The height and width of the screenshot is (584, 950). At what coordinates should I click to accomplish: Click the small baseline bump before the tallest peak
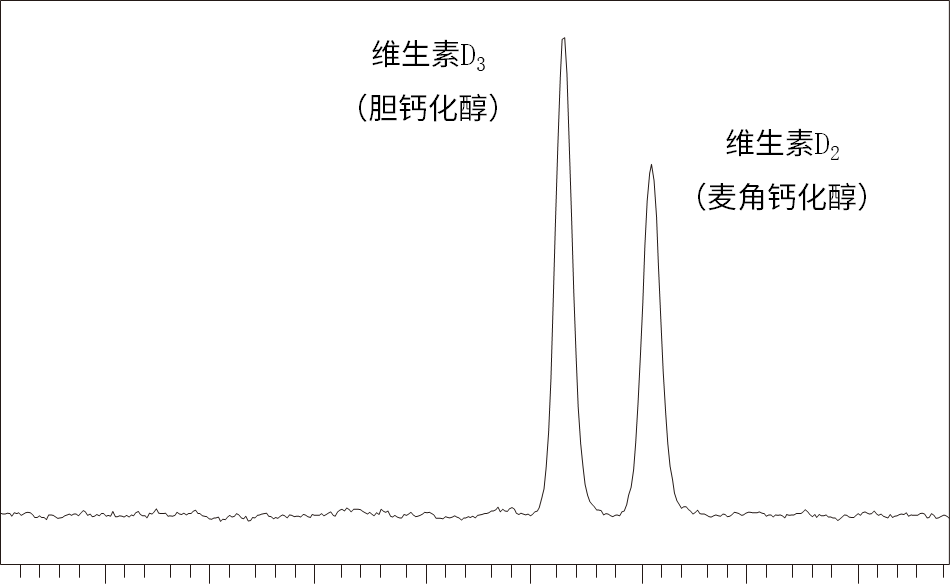500,510
